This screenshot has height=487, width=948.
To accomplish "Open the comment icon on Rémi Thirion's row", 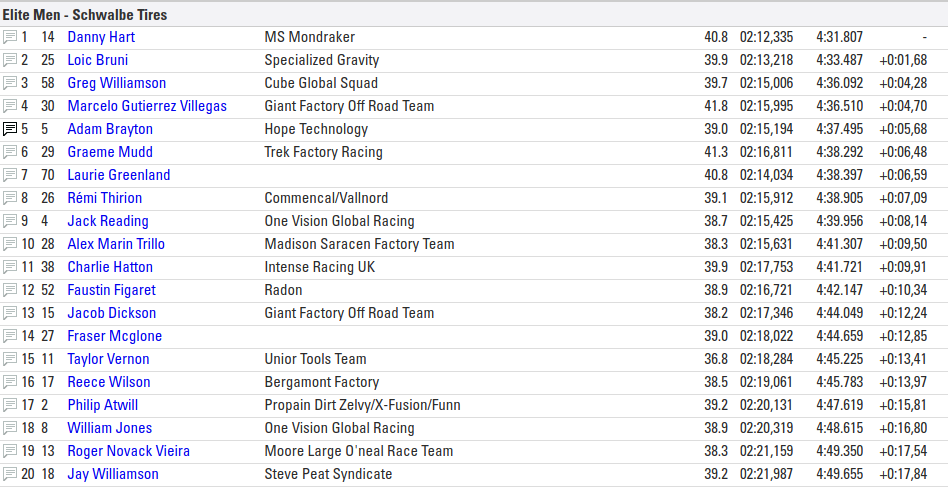I will point(10,198).
